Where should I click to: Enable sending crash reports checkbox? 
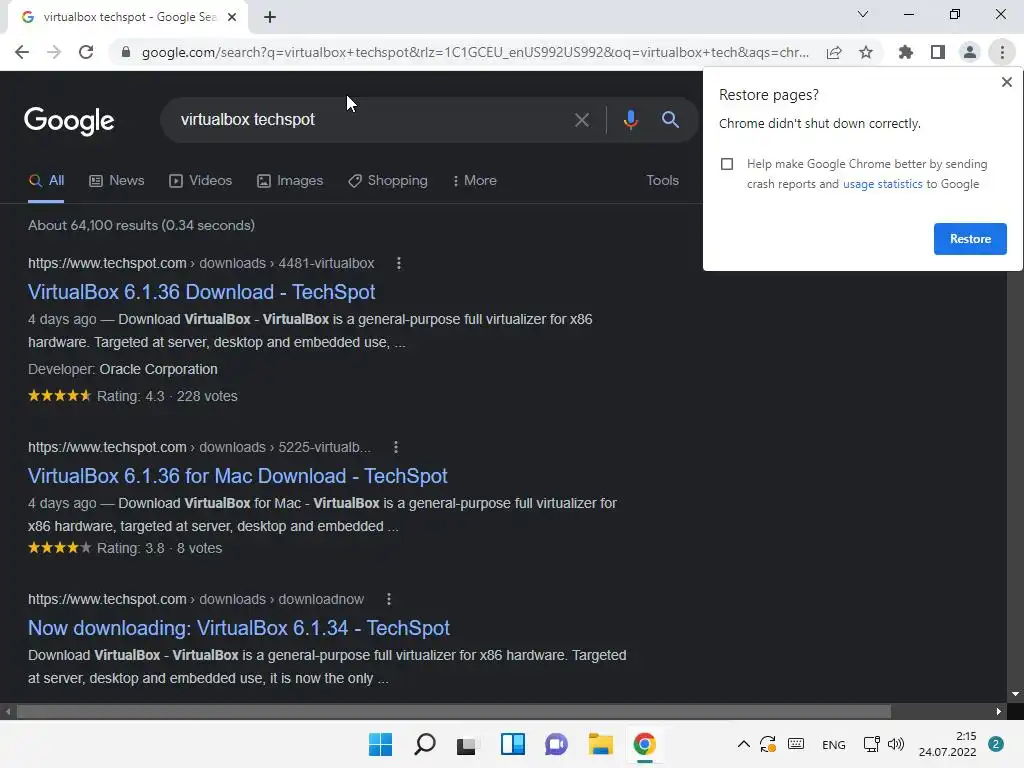pyautogui.click(x=727, y=164)
